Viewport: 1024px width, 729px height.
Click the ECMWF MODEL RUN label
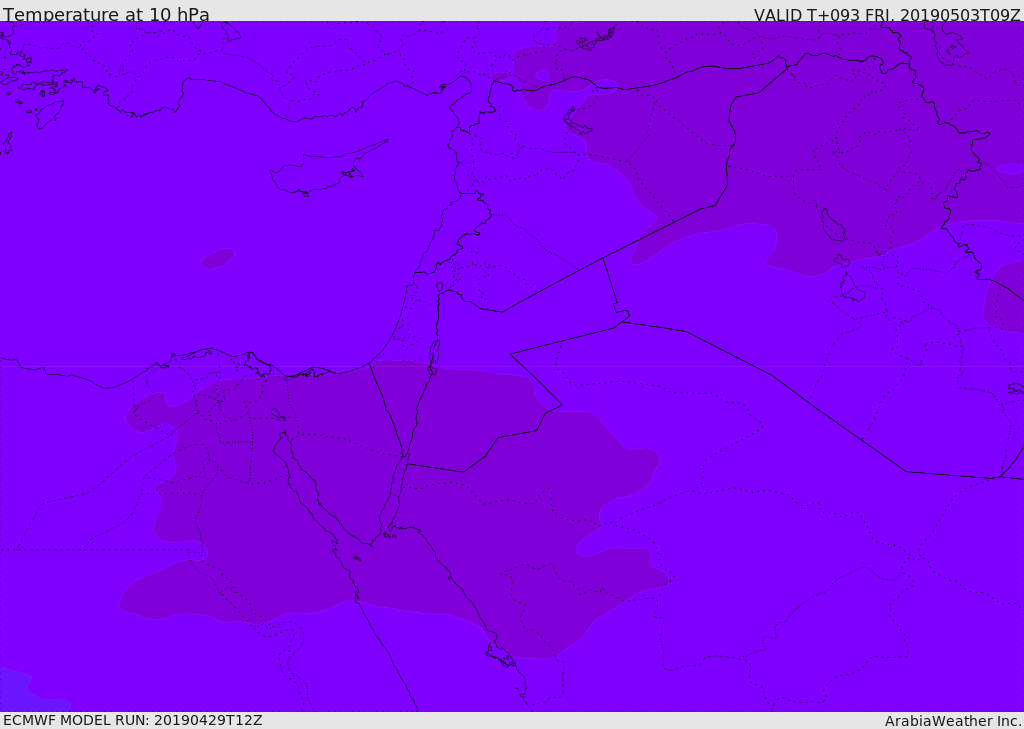point(133,720)
